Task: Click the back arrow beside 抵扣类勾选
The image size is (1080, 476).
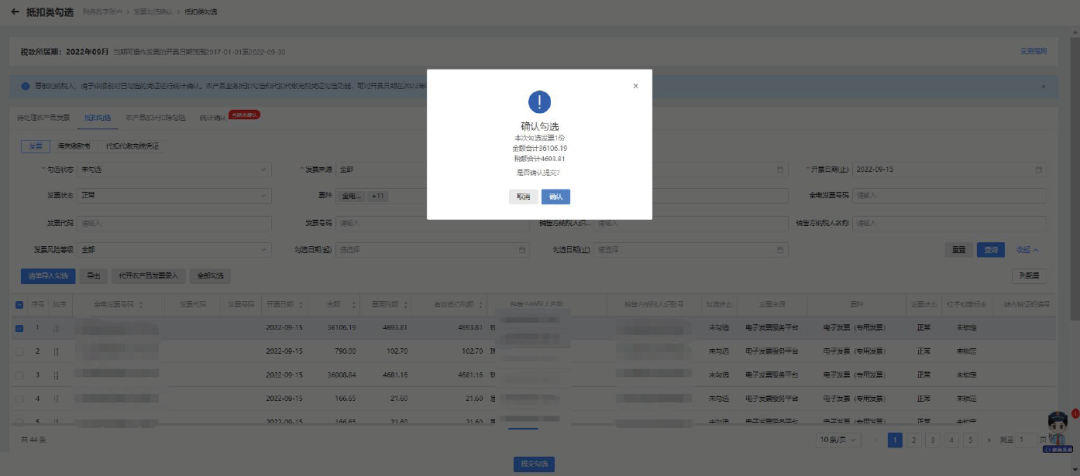Action: click(x=15, y=11)
